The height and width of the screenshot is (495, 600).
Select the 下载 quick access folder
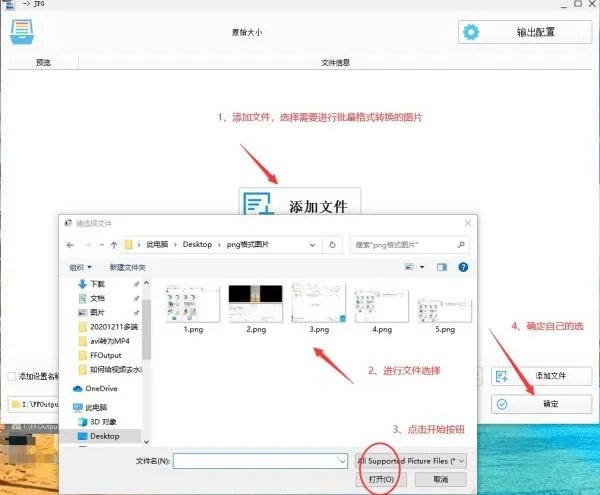tap(97, 284)
